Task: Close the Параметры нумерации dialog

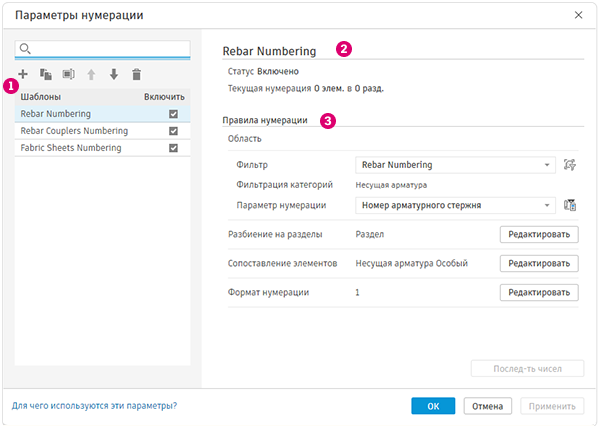Action: [578, 15]
